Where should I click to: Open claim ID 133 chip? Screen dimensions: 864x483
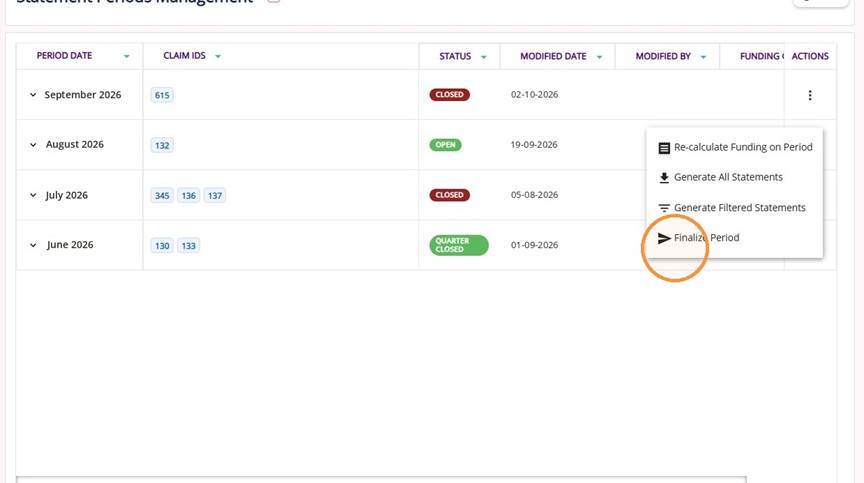click(x=188, y=246)
